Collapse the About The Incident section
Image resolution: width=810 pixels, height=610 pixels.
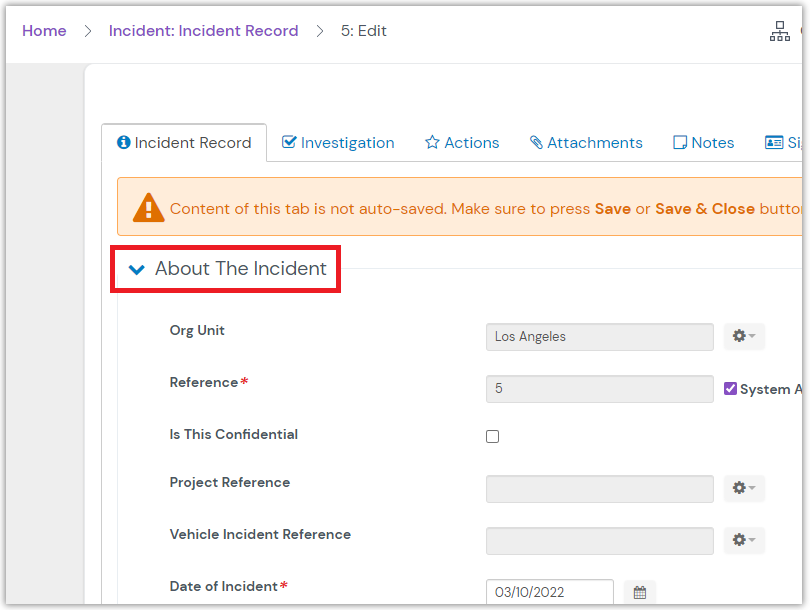click(x=137, y=269)
